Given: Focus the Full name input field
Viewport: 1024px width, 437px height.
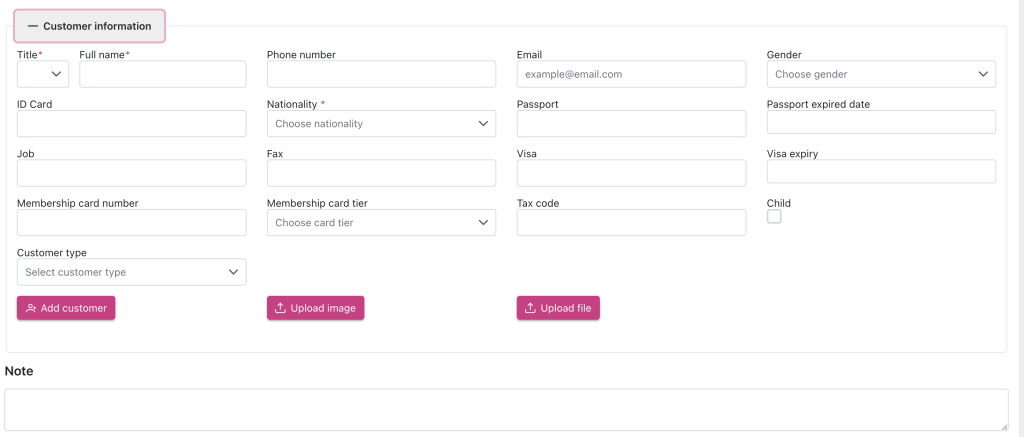Looking at the screenshot, I should click(x=162, y=74).
